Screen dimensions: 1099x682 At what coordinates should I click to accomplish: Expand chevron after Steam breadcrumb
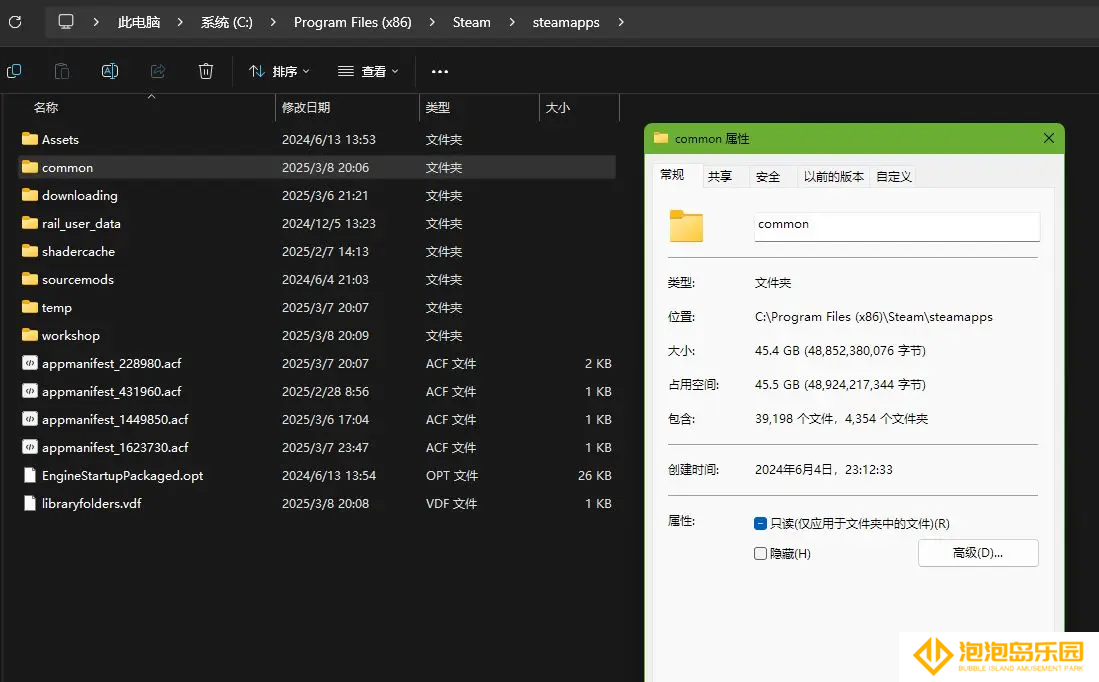click(x=512, y=22)
